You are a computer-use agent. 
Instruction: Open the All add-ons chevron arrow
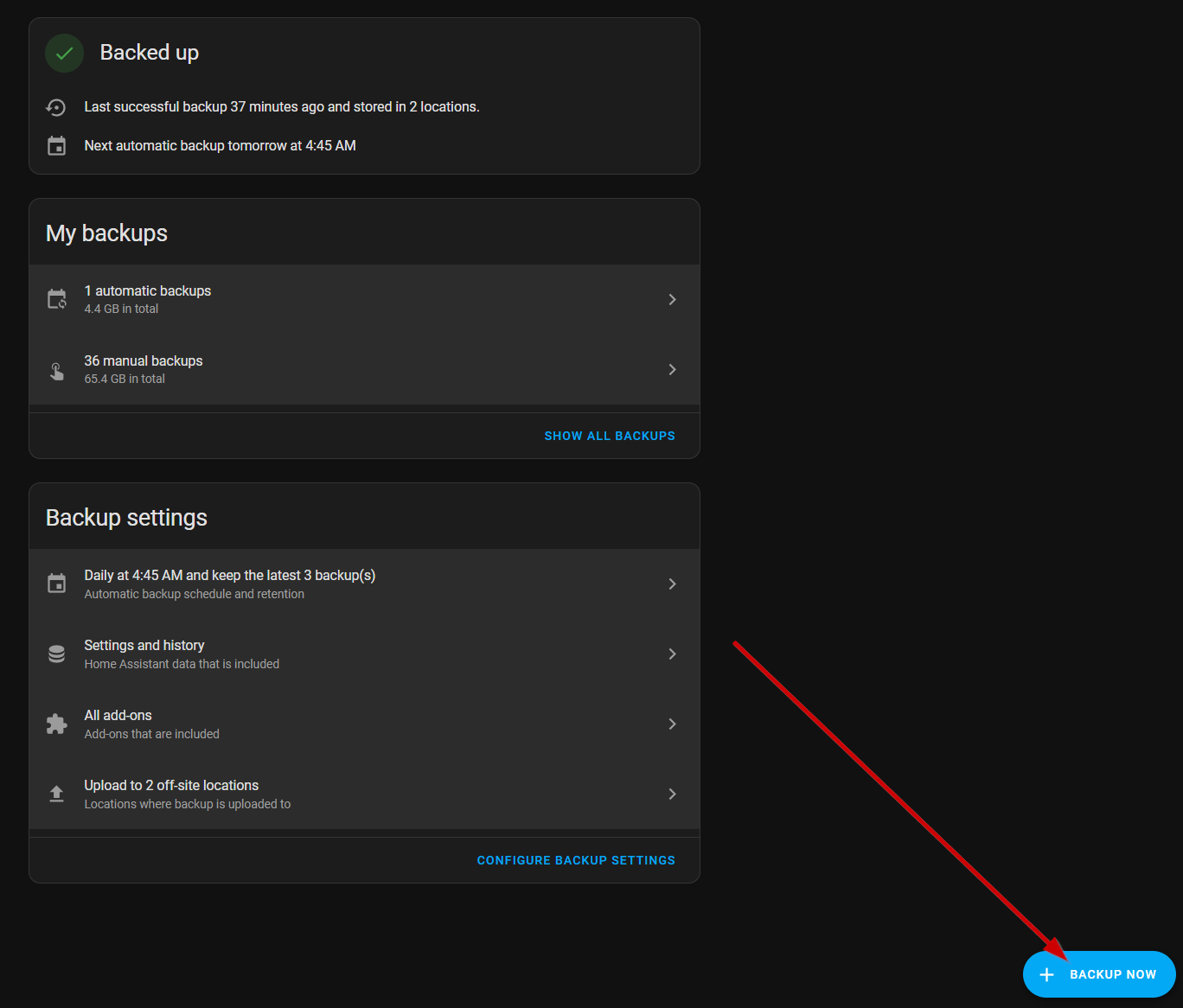672,724
